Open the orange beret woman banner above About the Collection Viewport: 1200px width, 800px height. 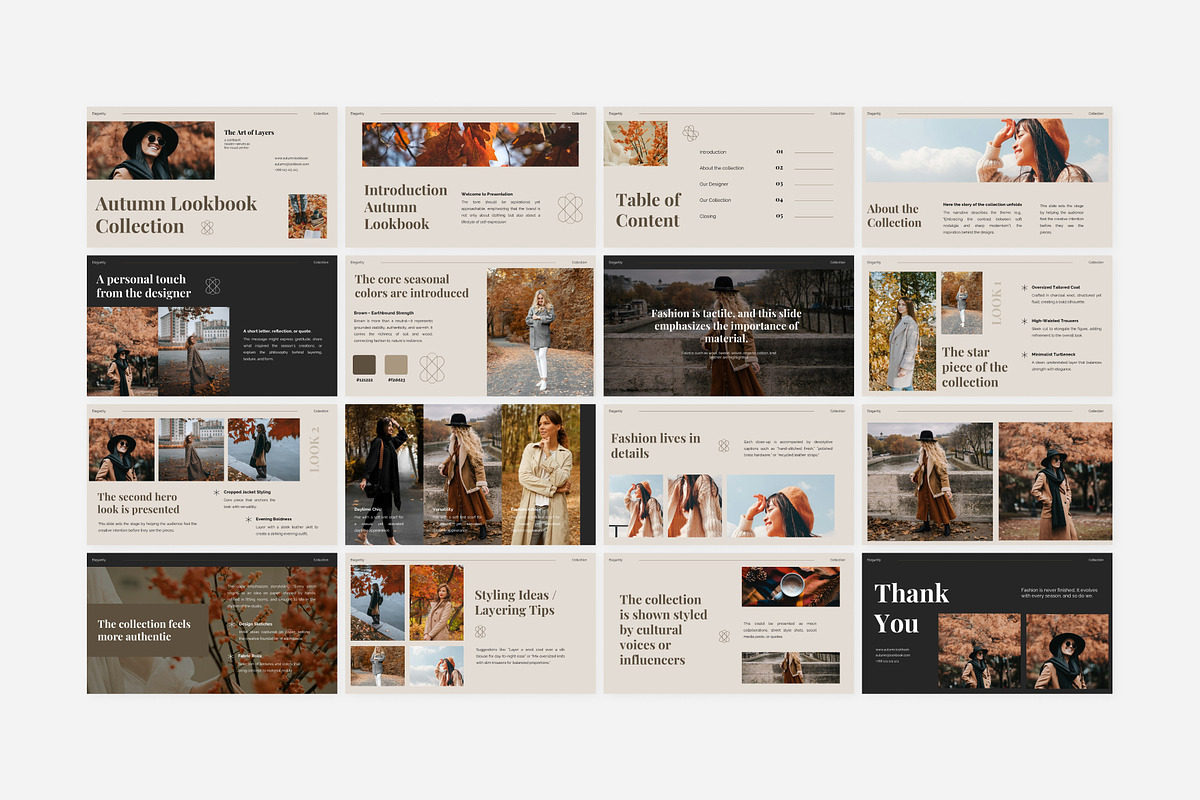coord(987,150)
